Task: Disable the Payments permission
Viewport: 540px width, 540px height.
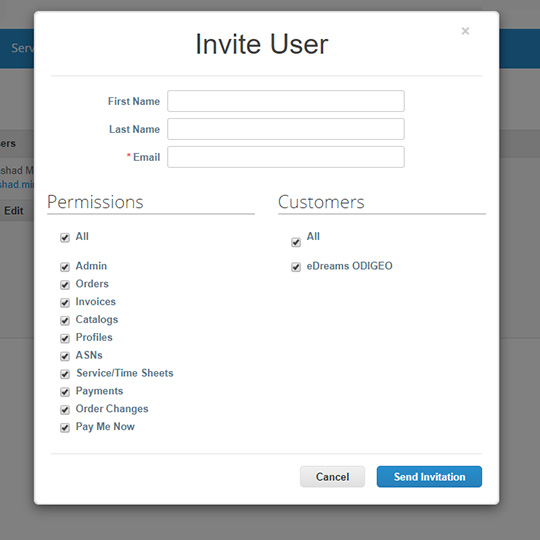Action: 65,392
